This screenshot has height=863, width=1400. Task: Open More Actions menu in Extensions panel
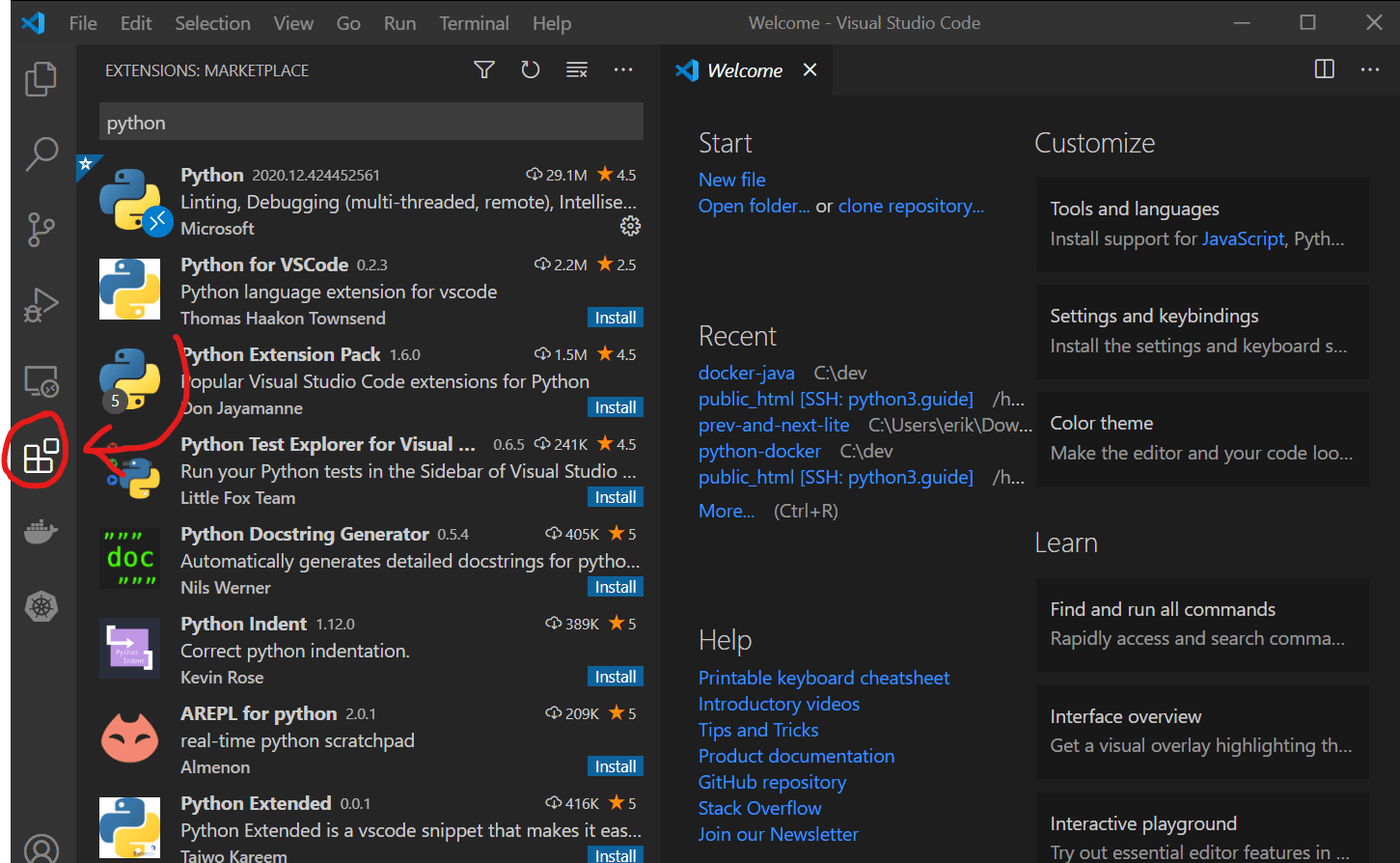point(623,69)
